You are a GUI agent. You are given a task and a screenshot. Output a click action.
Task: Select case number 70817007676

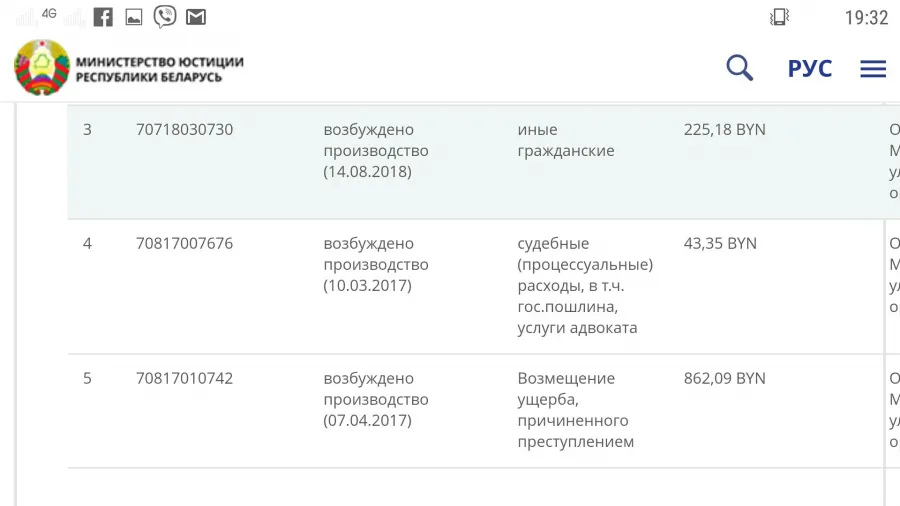pos(184,244)
